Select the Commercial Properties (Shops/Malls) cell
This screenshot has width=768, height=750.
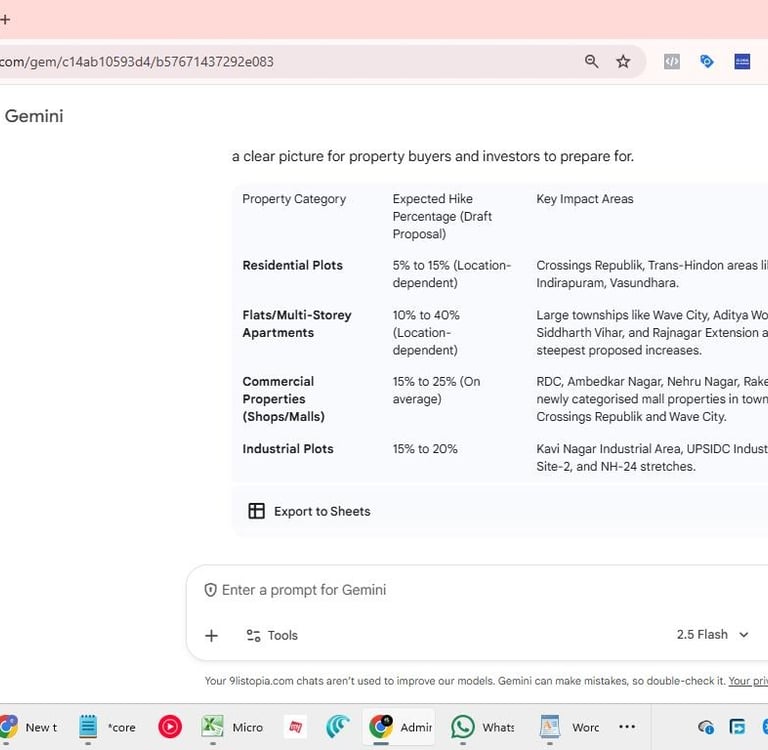[284, 399]
